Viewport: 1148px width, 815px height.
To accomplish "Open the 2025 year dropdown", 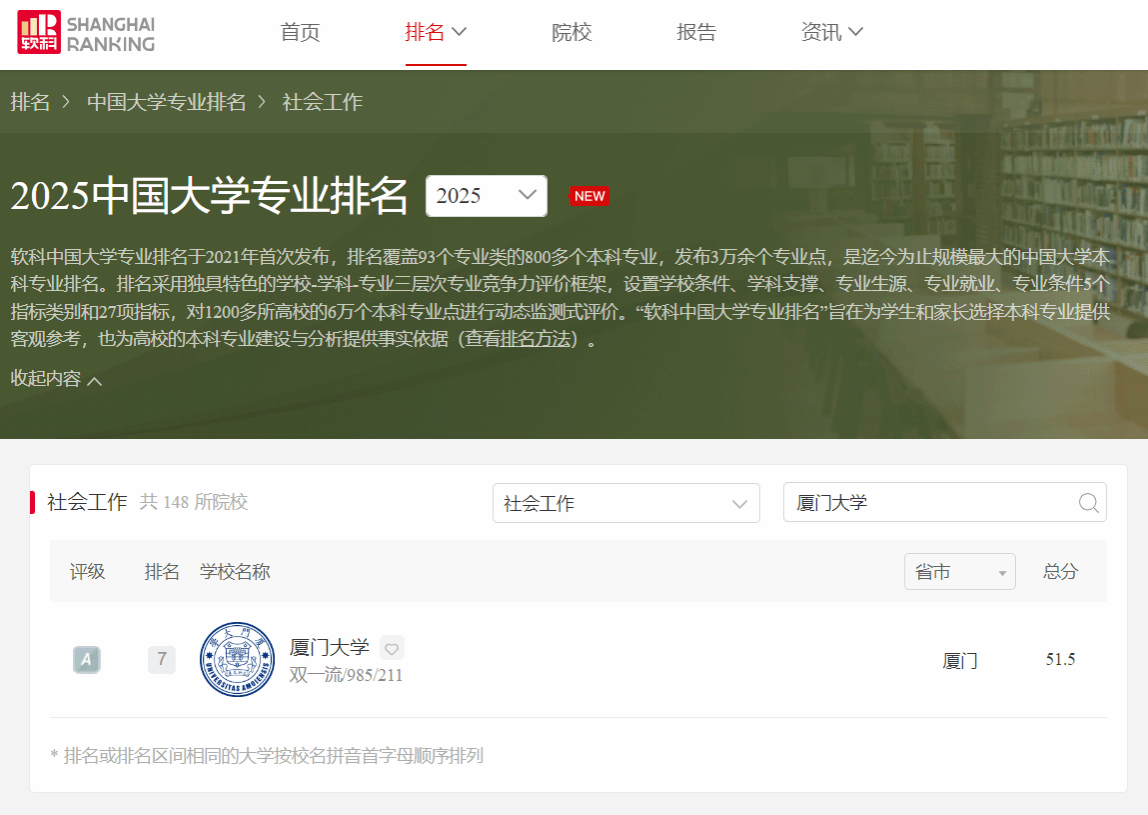I will click(486, 196).
